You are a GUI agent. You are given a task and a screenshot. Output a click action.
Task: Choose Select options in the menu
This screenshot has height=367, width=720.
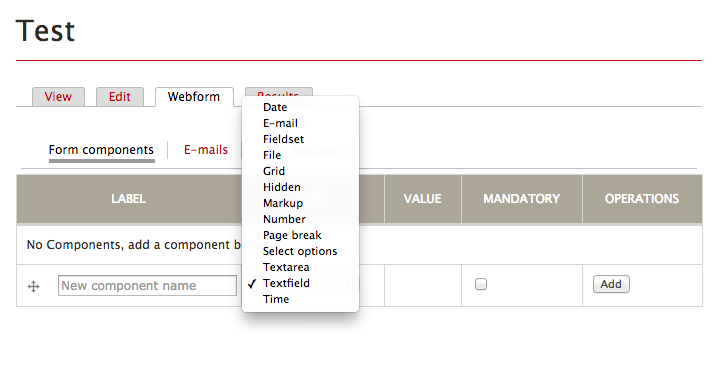pyautogui.click(x=300, y=251)
